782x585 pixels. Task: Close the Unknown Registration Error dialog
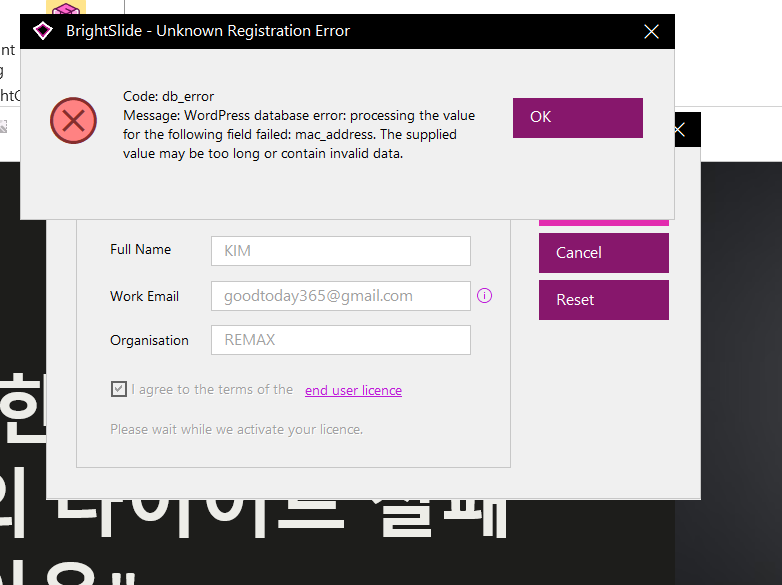point(651,31)
